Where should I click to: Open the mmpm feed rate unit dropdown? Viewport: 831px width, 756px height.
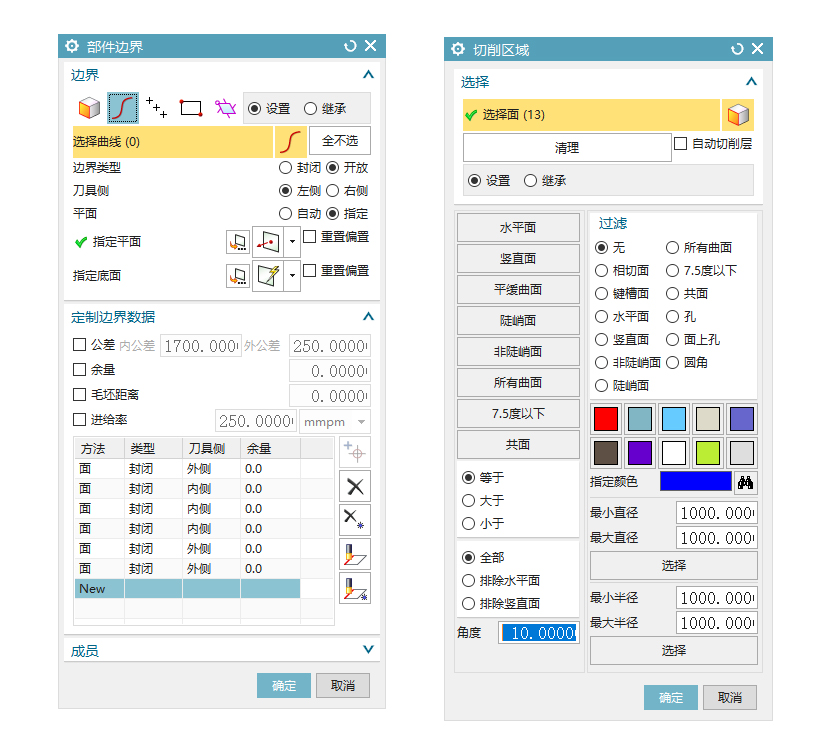coord(335,421)
